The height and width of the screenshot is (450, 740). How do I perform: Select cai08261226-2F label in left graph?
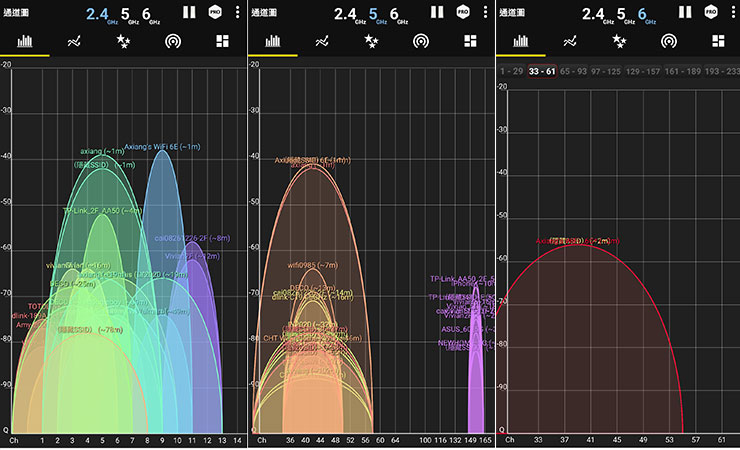coord(192,238)
